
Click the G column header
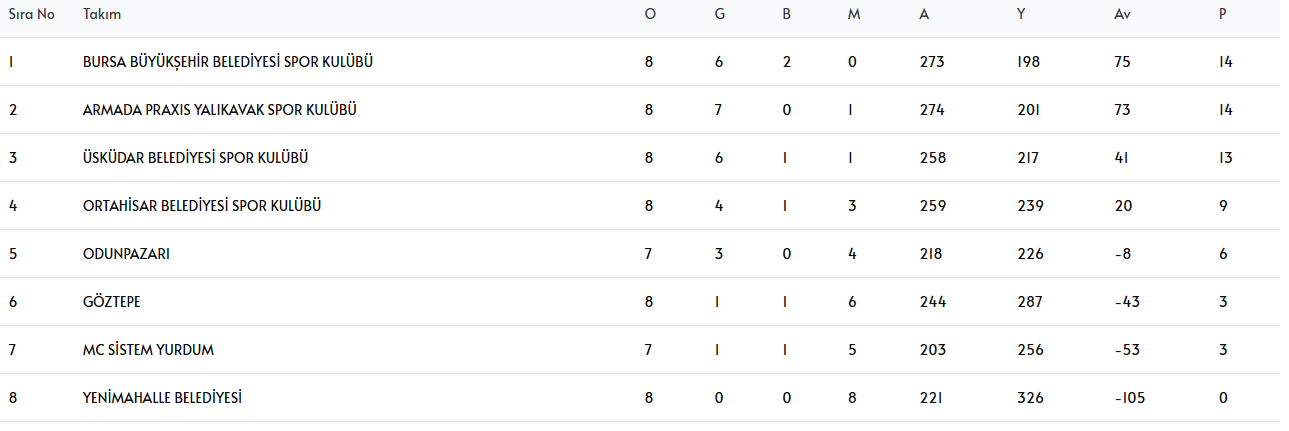click(719, 15)
